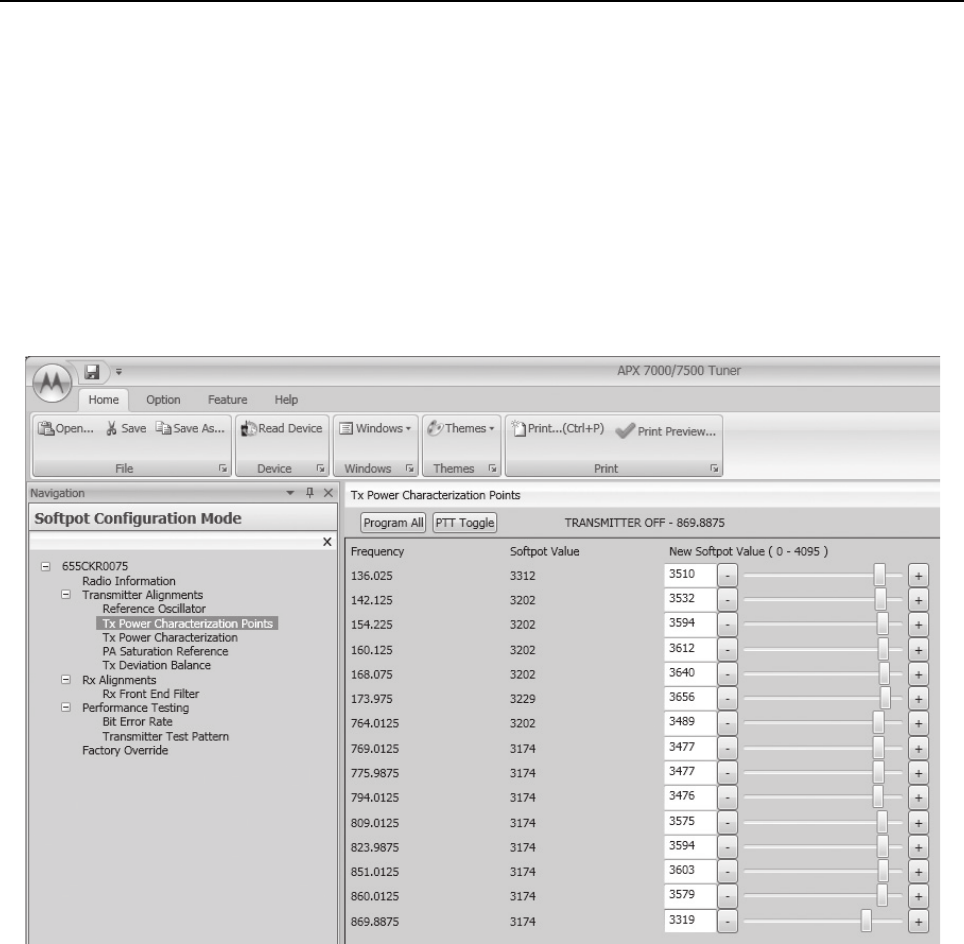964x944 pixels.
Task: Click the Tx Power Characterization Points window title
Action: click(x=435, y=495)
